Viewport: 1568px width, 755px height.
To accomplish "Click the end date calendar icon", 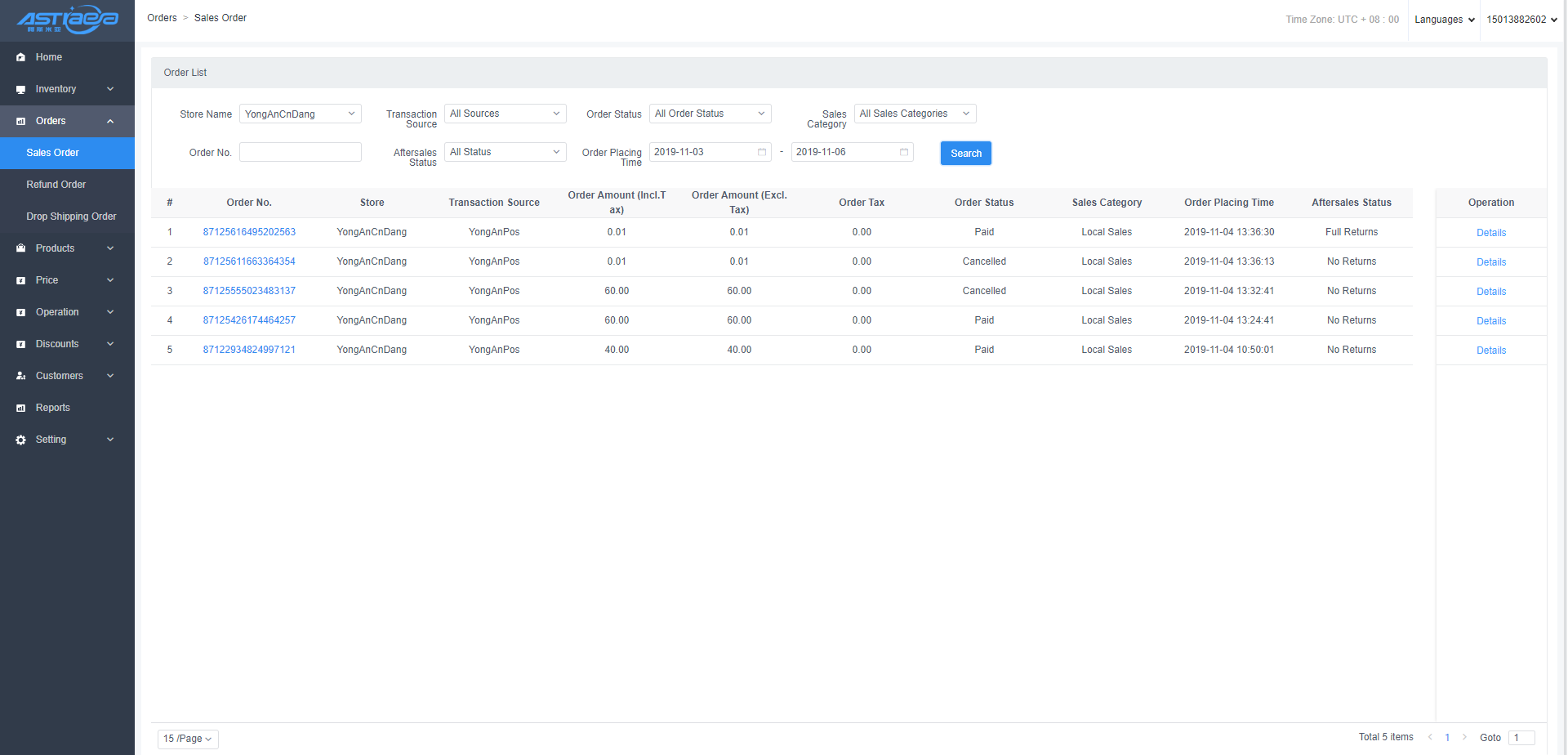I will pos(903,152).
